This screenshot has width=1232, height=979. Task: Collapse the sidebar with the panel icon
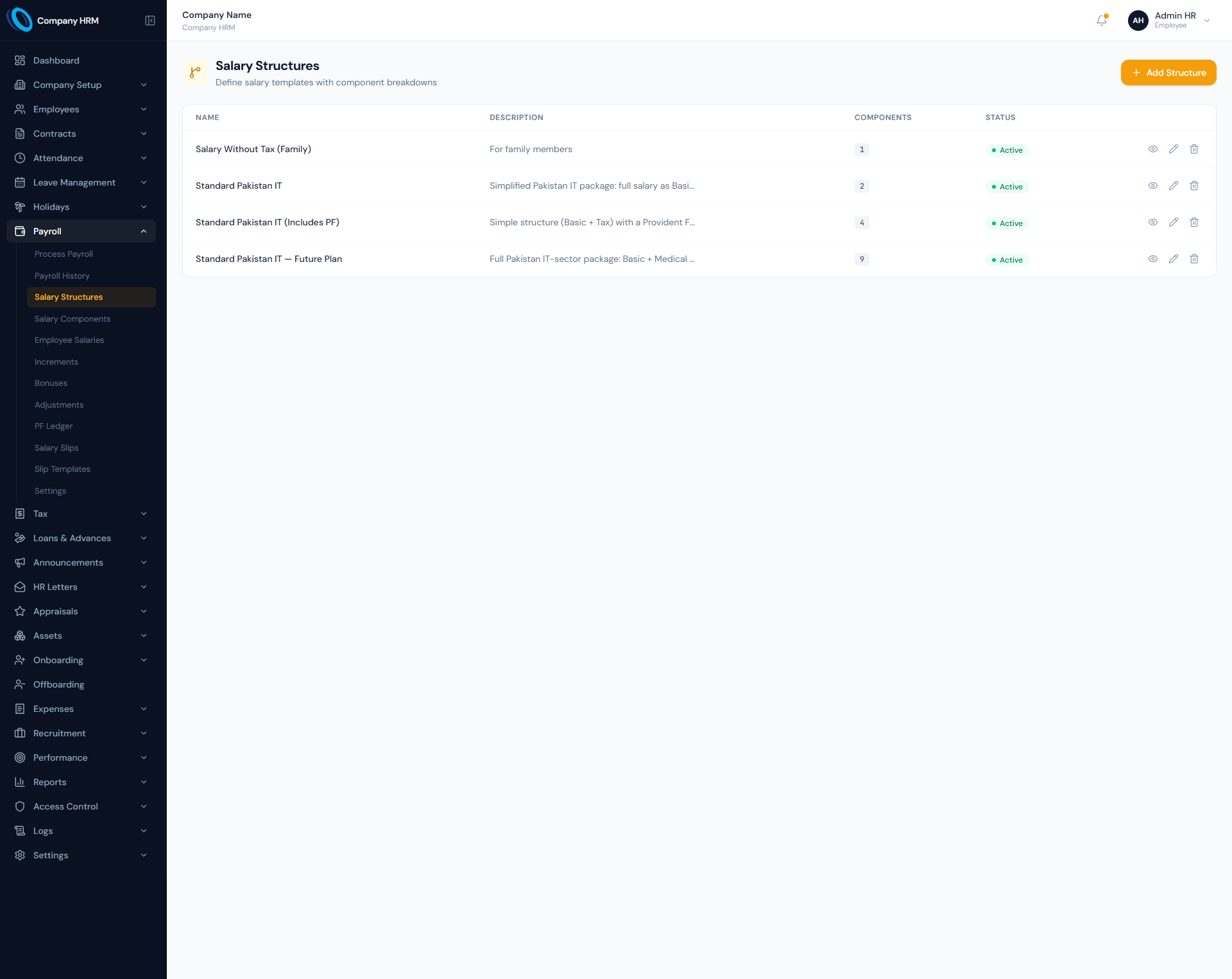click(150, 21)
